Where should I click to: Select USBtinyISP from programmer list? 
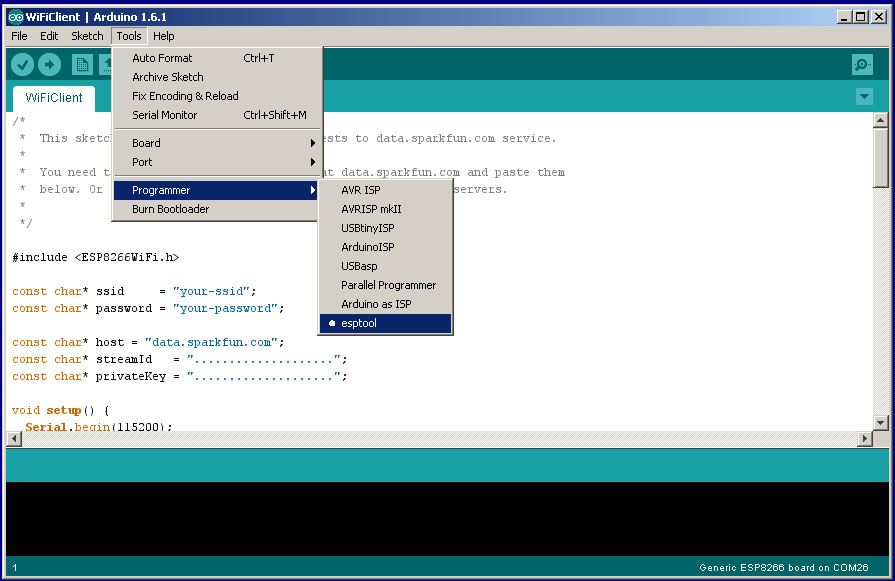[385, 228]
